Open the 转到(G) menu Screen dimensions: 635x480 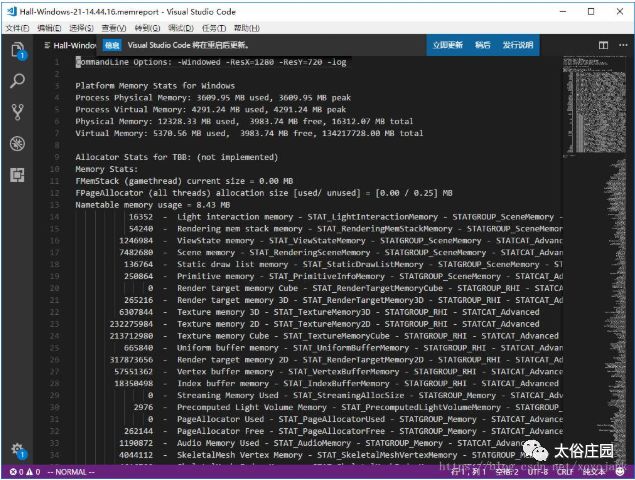(147, 28)
